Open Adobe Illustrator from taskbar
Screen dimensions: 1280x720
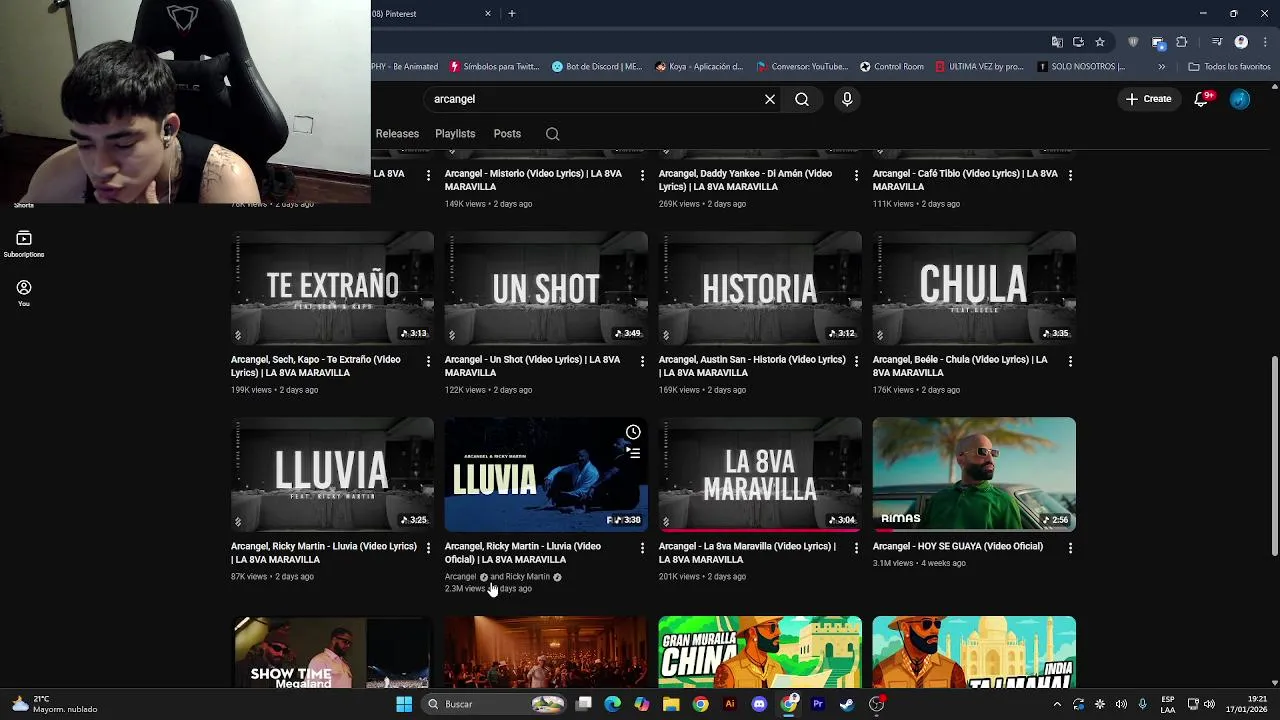[x=730, y=704]
